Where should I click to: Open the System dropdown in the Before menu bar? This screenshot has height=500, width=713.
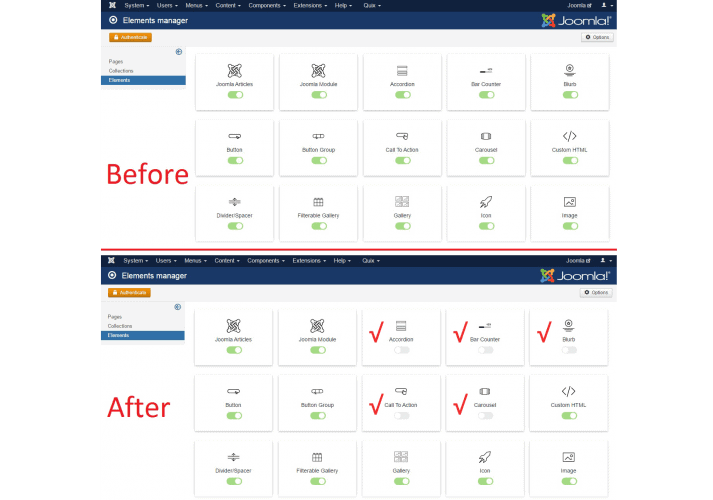[136, 6]
